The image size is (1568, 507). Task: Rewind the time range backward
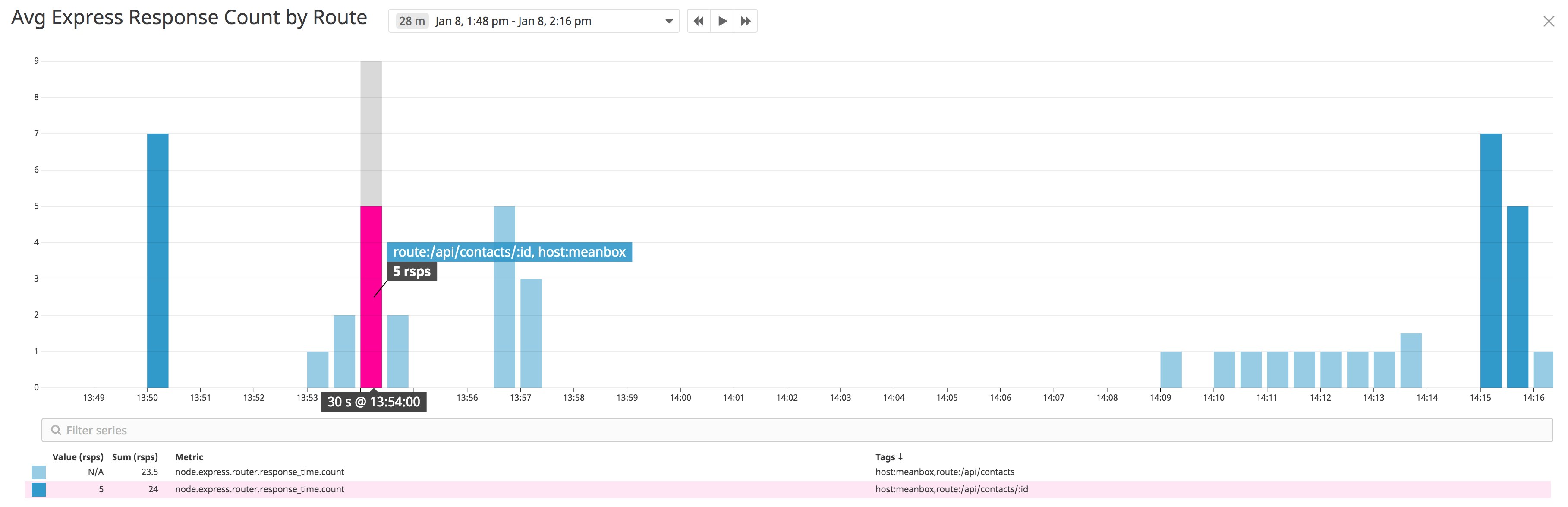(x=699, y=21)
